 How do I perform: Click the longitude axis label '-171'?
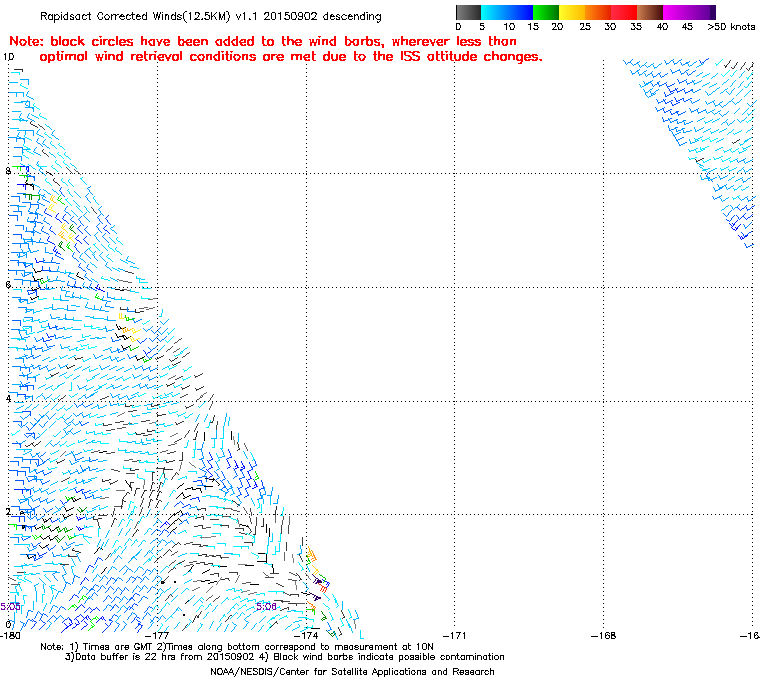pos(455,636)
